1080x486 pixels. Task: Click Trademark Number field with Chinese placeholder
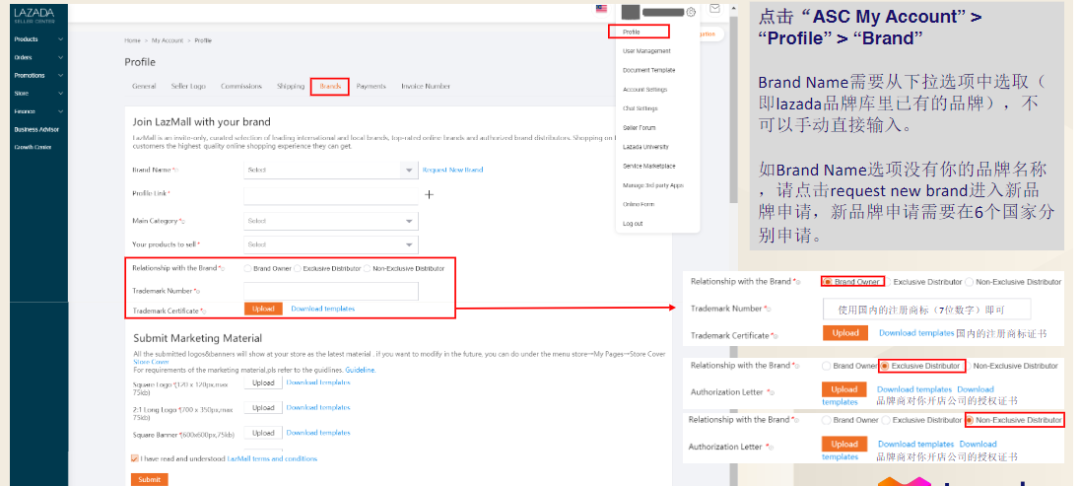click(x=927, y=310)
